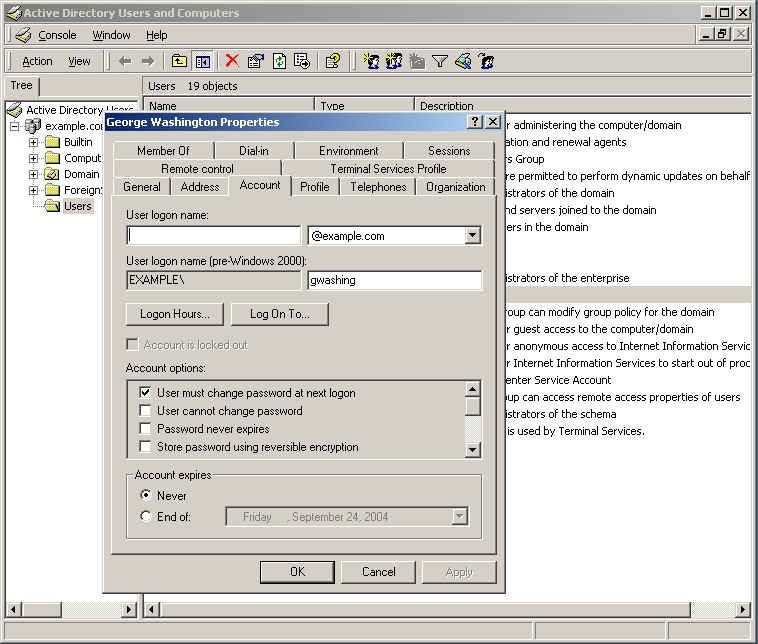Switch to the Terminal Services Profile tab

click(388, 169)
